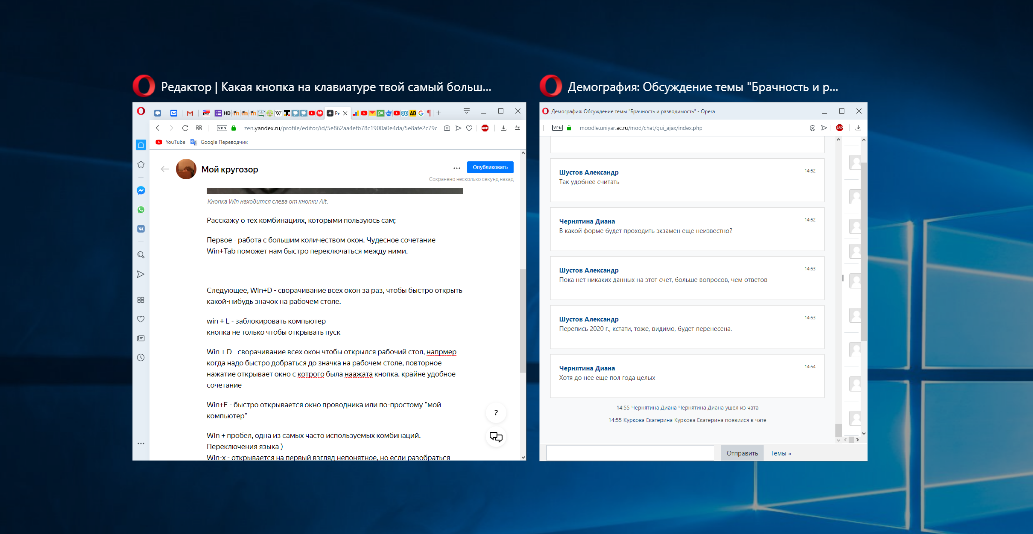Click the chat message input field
Viewport: 1033px width, 534px height.
[630, 453]
